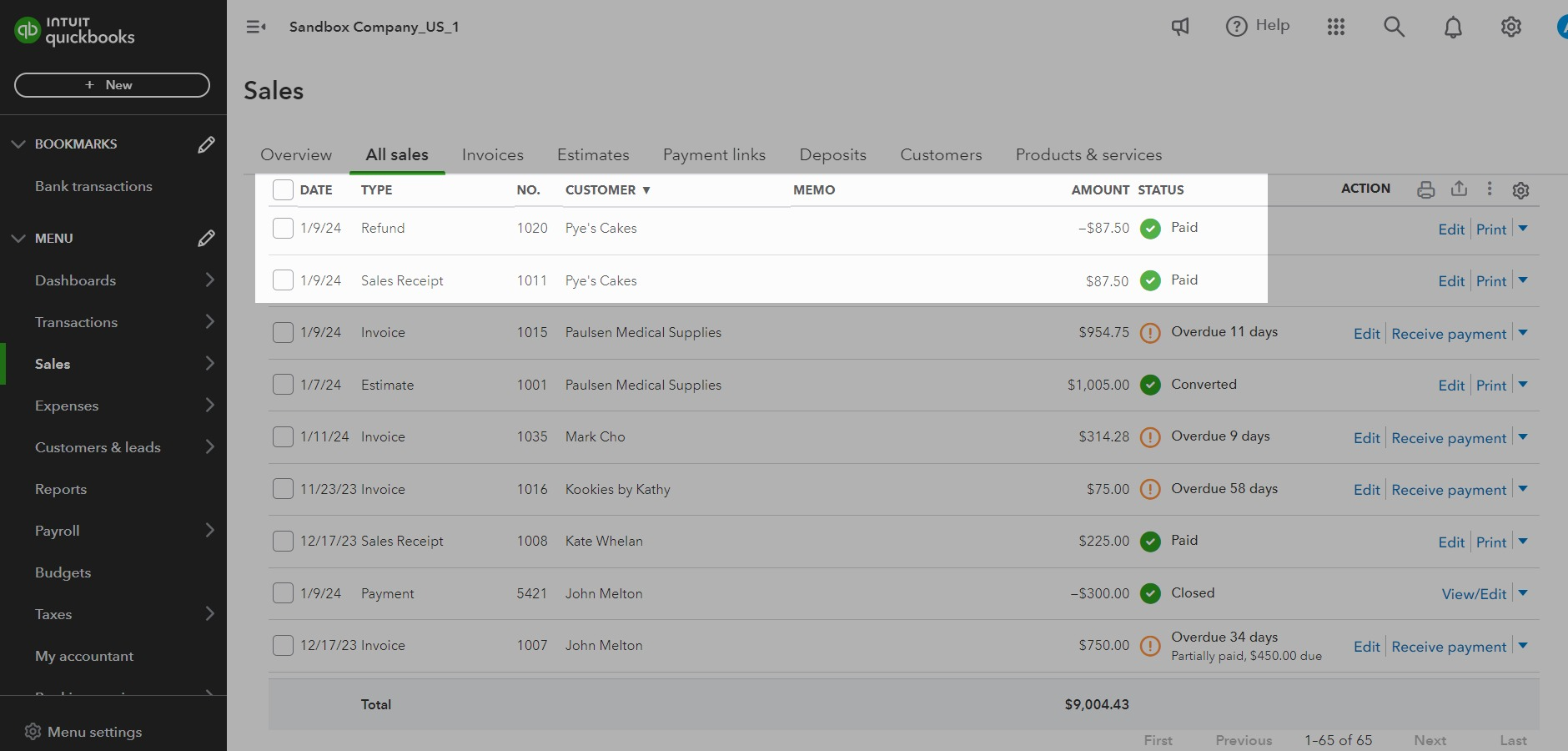
Task: Click the search magnifier icon
Action: [x=1394, y=27]
